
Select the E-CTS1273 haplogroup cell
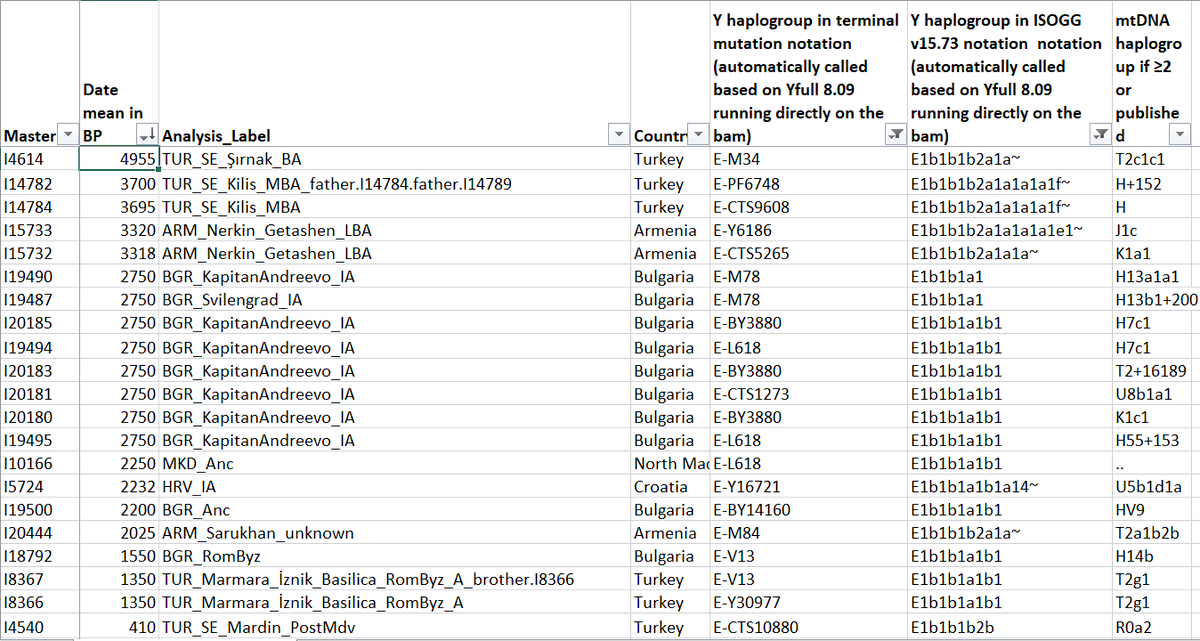(808, 393)
